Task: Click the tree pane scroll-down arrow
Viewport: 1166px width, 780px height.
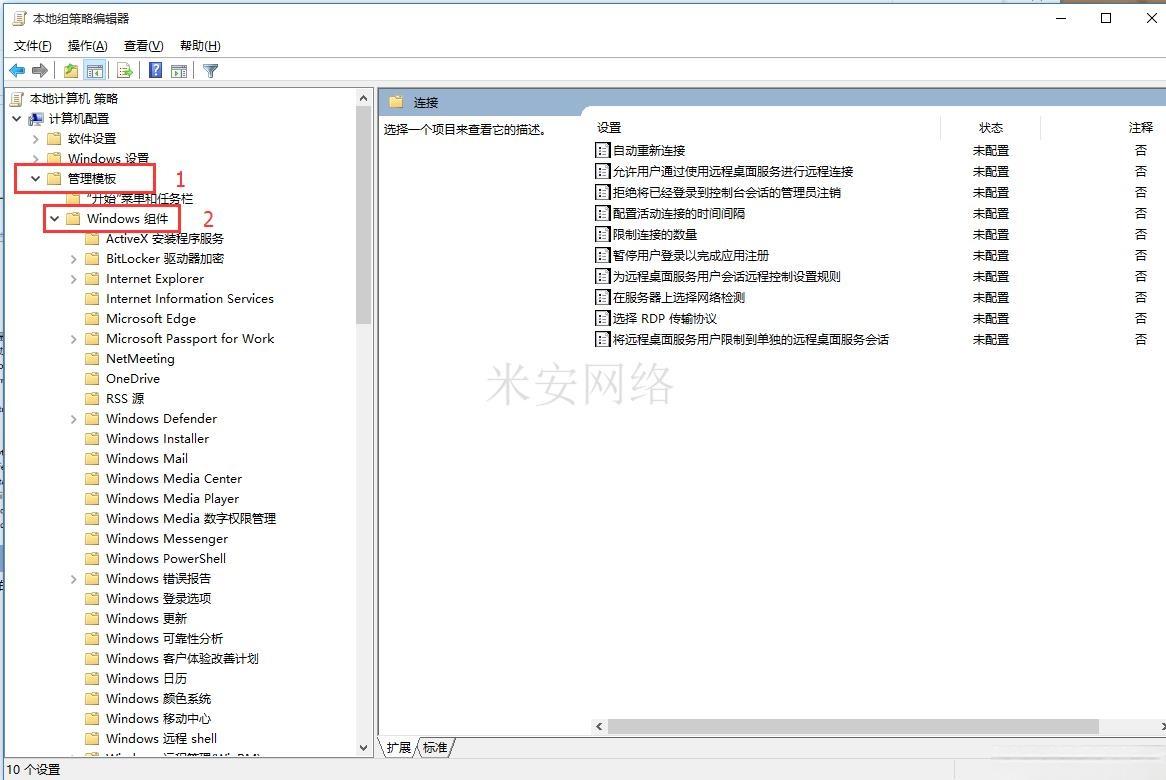Action: tap(363, 748)
